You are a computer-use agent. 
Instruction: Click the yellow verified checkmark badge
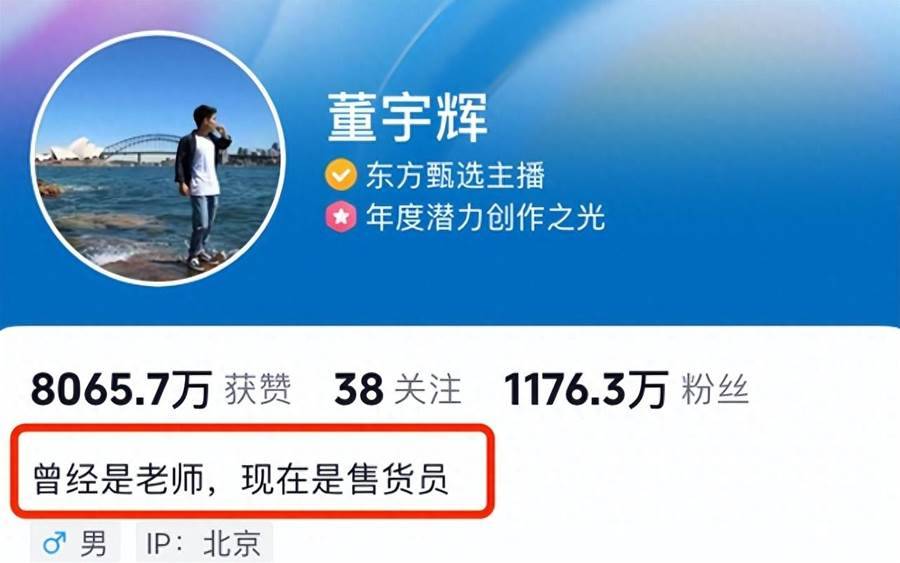(341, 175)
